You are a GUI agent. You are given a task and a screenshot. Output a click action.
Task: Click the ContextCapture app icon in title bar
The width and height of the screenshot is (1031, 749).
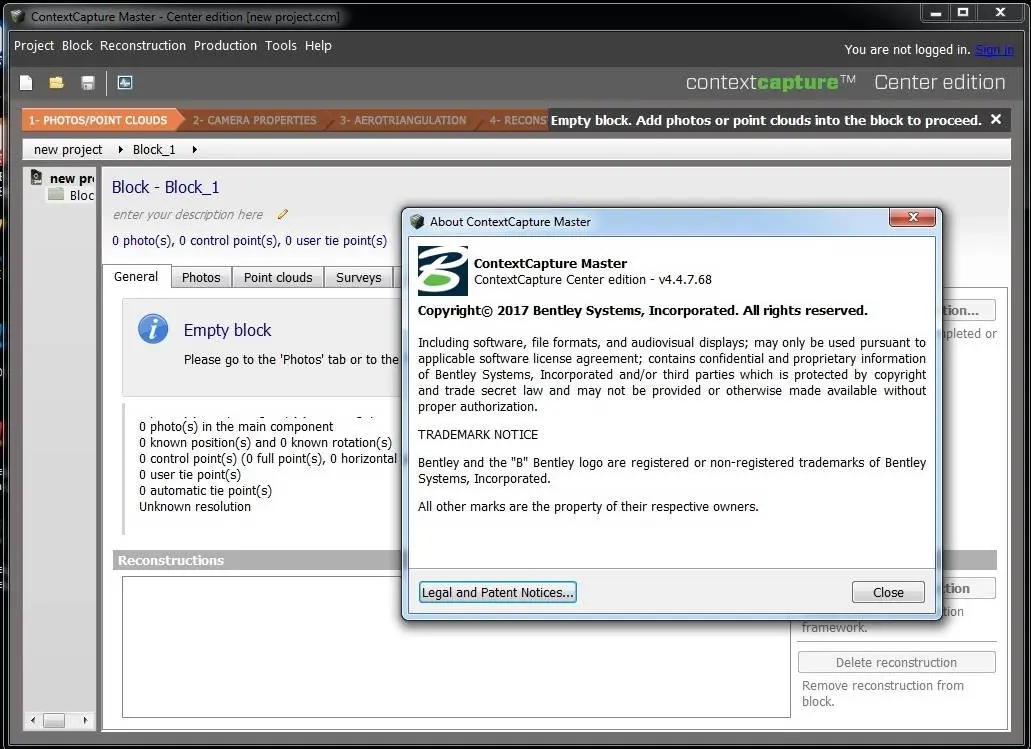coord(18,16)
